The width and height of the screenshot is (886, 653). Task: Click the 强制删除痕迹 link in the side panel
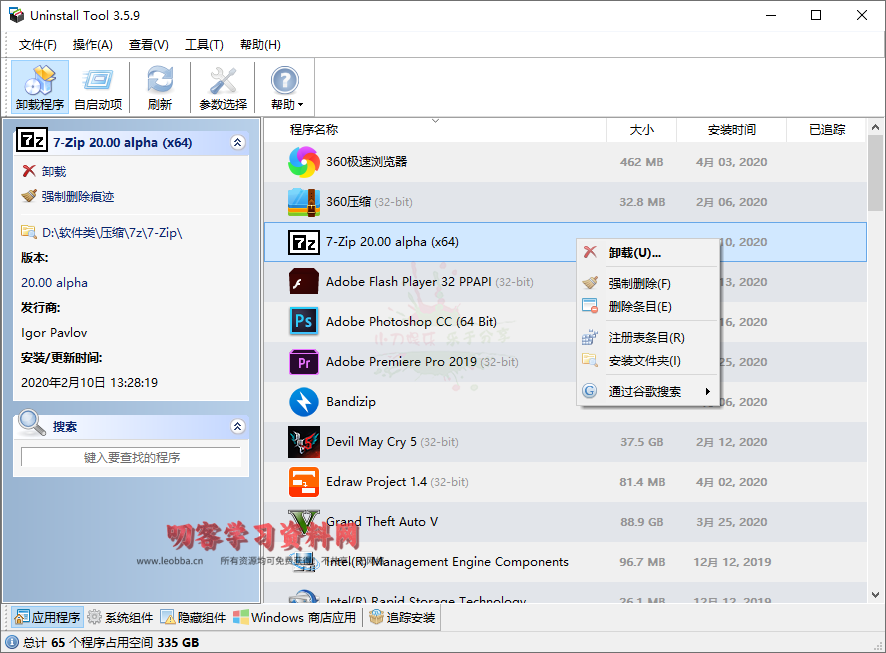pos(77,197)
